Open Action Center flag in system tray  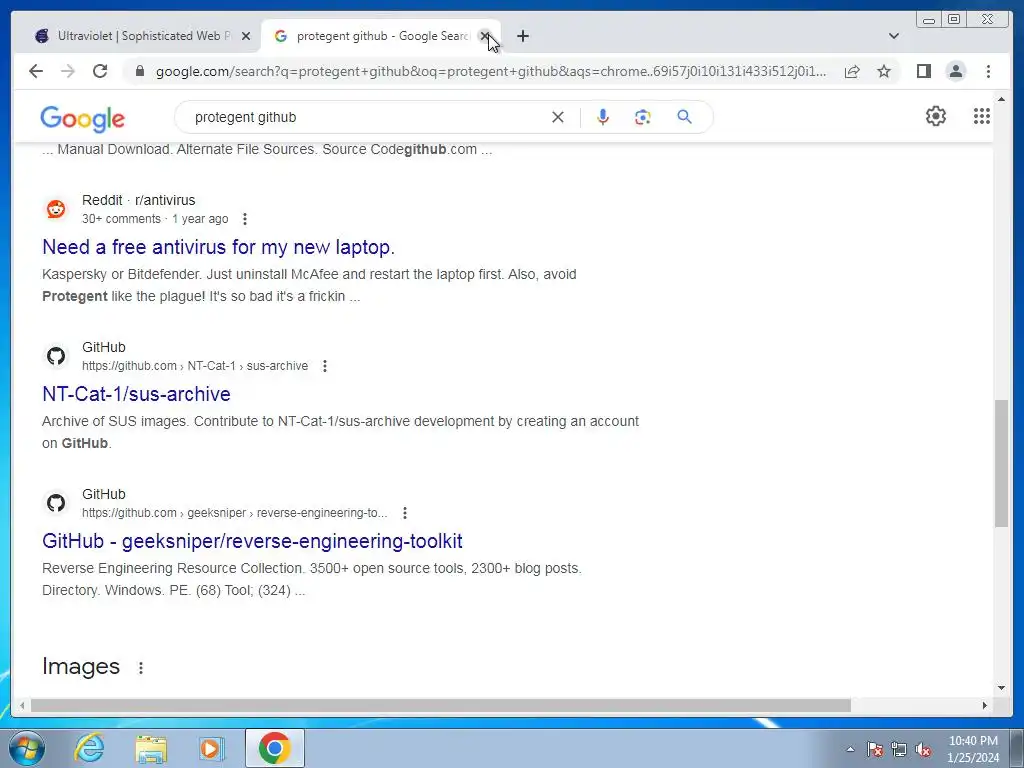point(874,749)
